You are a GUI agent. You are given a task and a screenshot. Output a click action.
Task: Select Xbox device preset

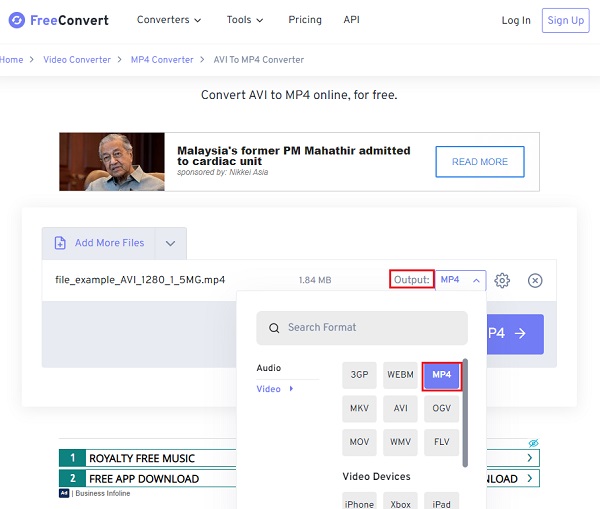(400, 502)
